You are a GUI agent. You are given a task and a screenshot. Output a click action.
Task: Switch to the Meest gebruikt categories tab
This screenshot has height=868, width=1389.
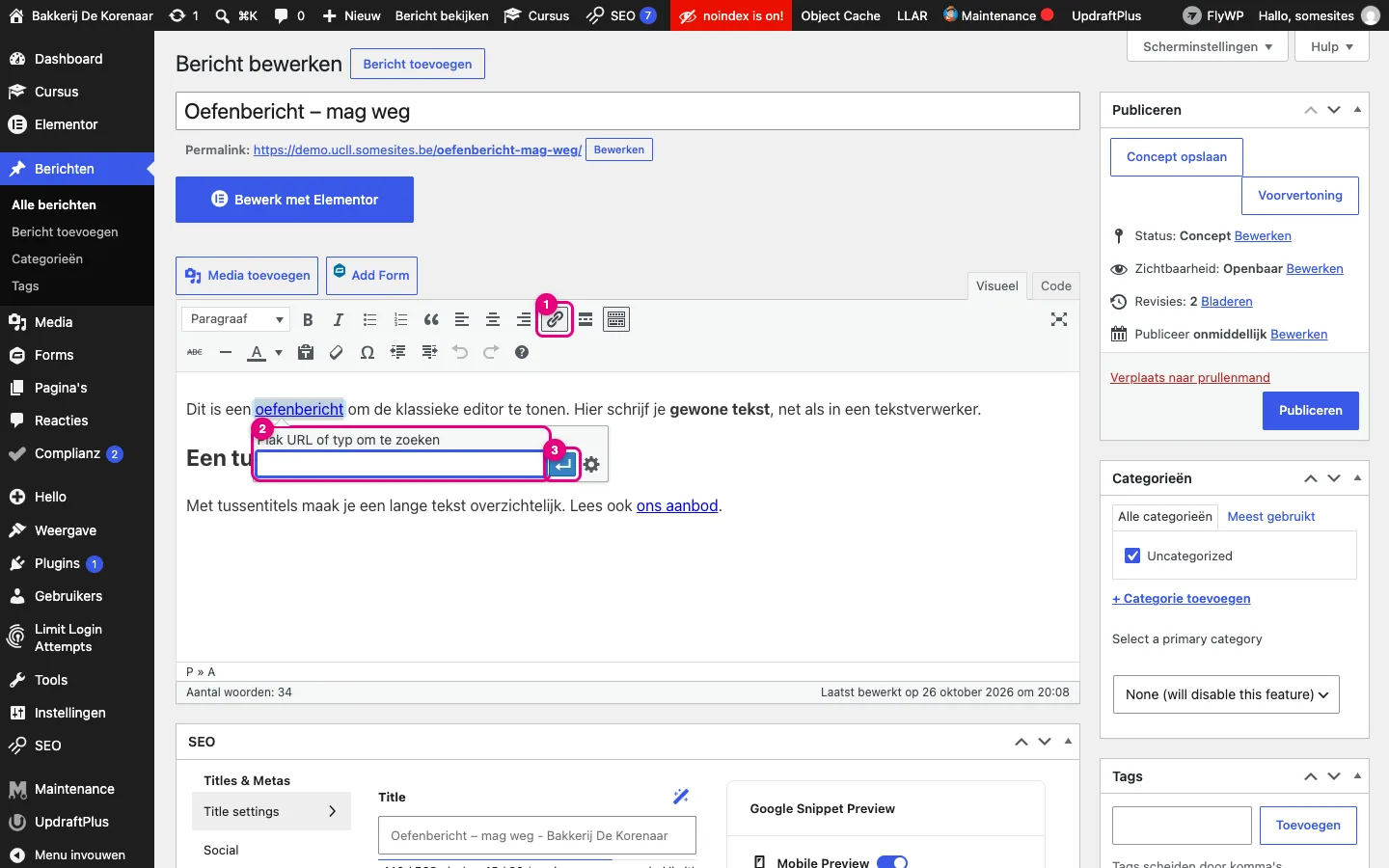(1271, 517)
